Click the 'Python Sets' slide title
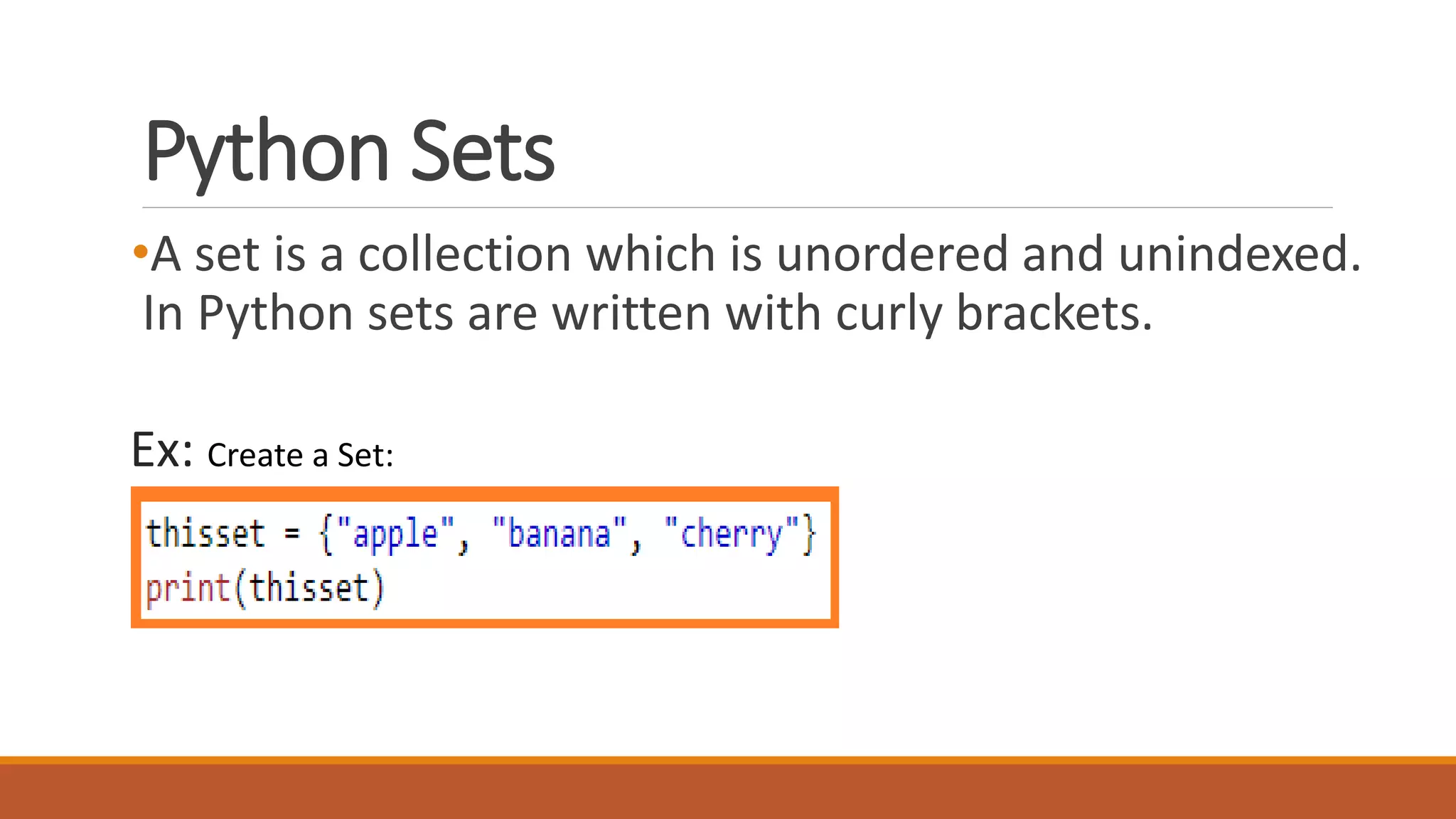 349,152
